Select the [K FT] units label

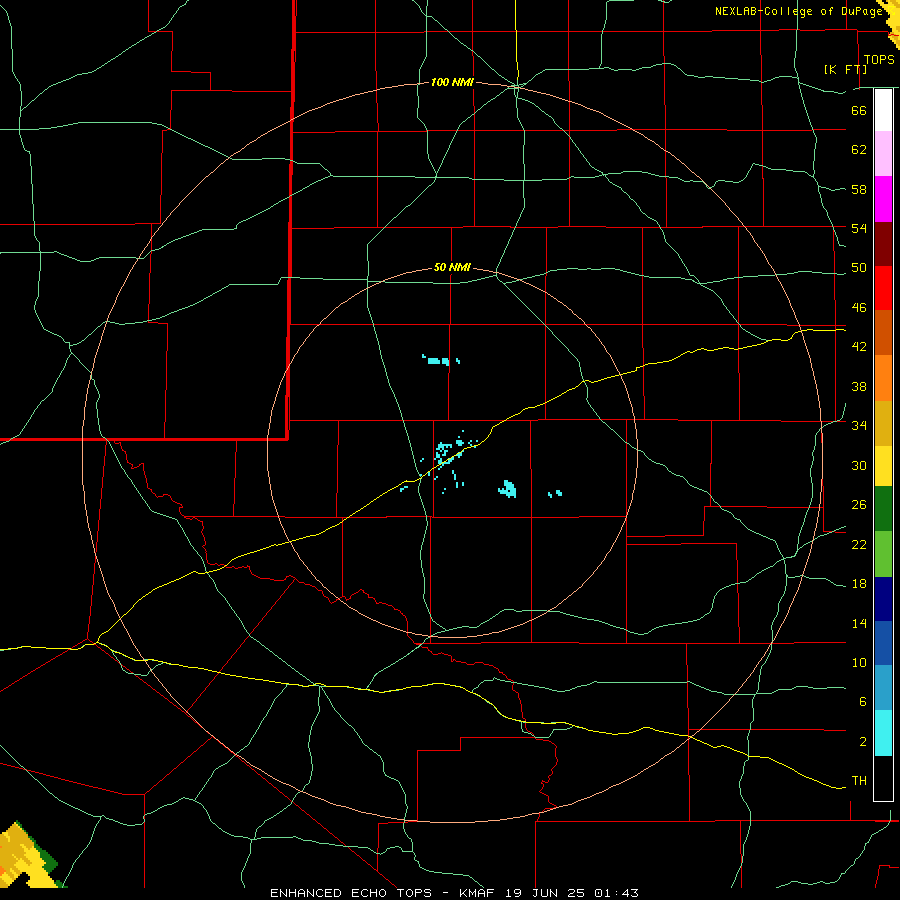tap(845, 69)
